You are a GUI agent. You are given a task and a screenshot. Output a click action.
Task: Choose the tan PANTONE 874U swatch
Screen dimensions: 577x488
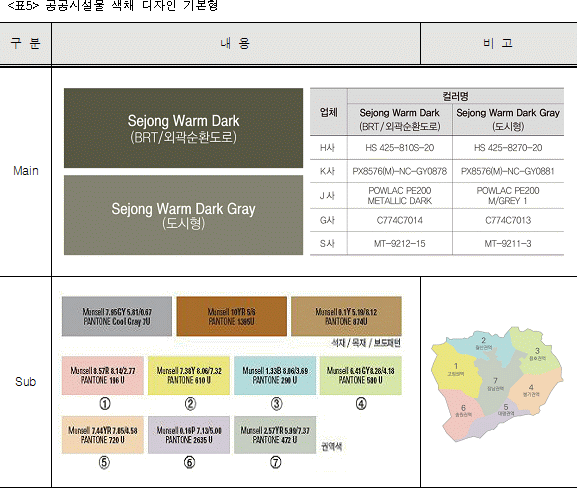click(346, 317)
